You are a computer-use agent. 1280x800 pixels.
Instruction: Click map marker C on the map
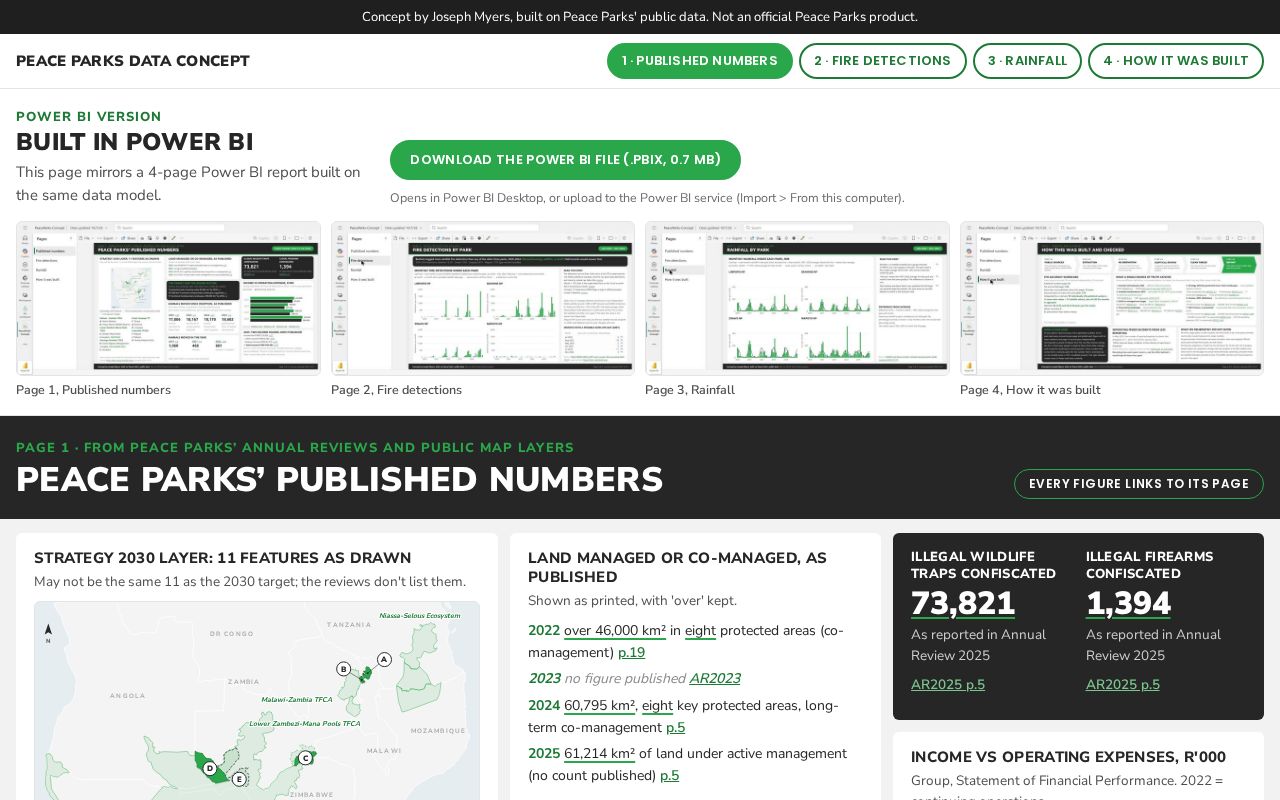coord(305,758)
